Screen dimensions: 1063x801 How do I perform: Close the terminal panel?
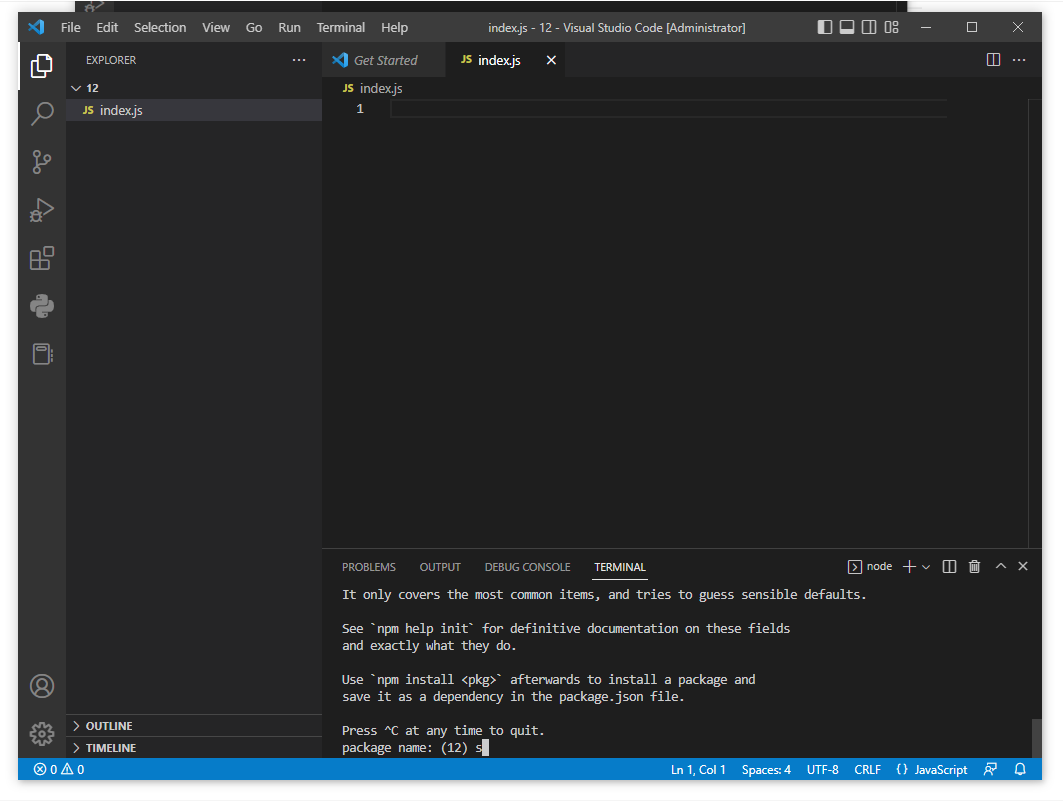click(x=1023, y=566)
